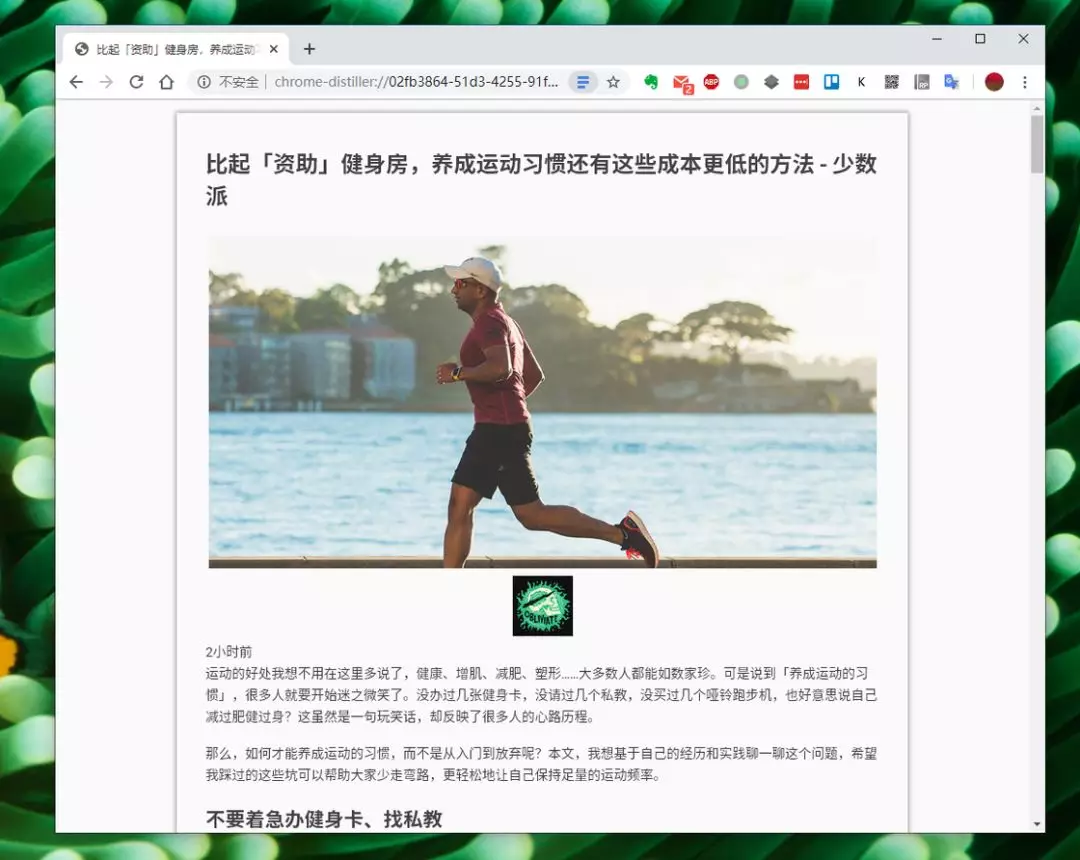Open the Evernote Web Clipper extension
The image size is (1080, 860).
(x=651, y=82)
